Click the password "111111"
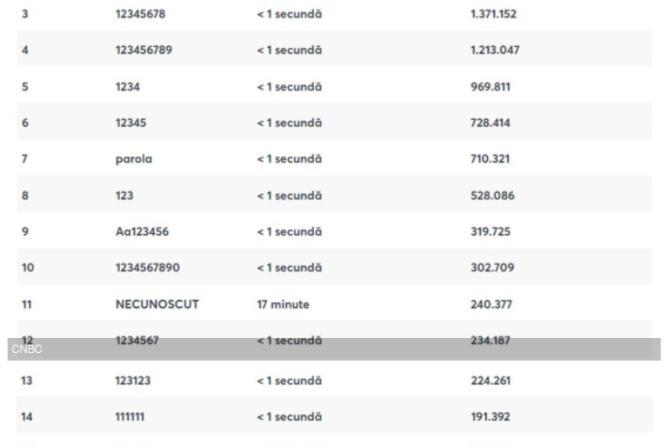The image size is (670, 447). tap(130, 412)
